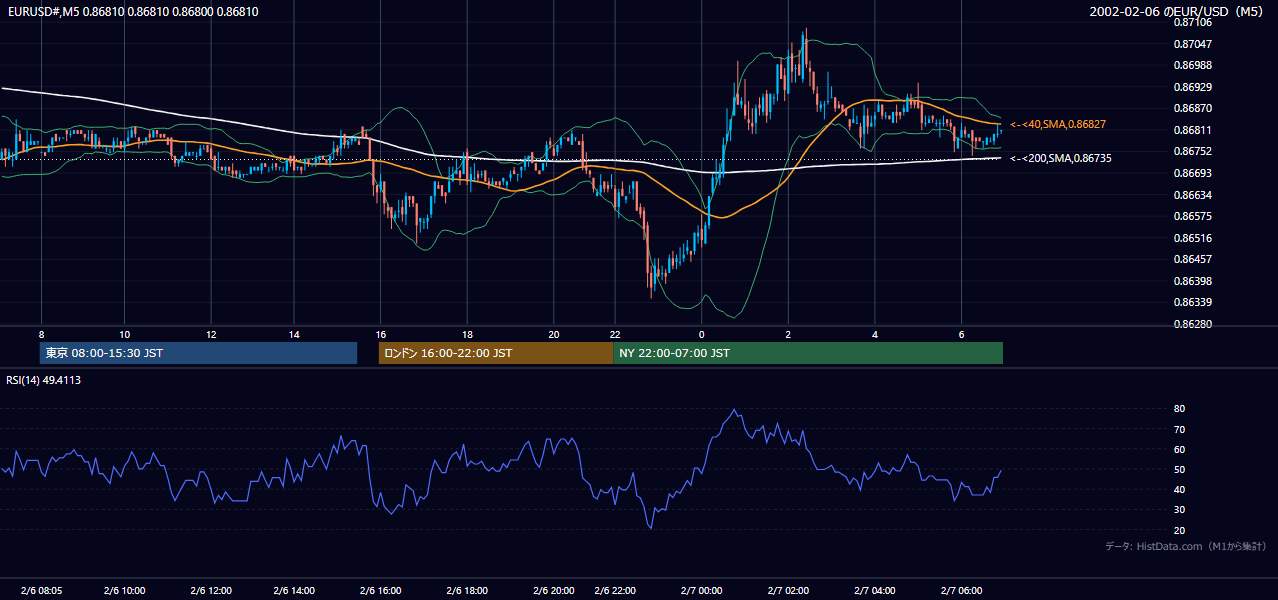Click RSI scale level 60
Viewport: 1278px width, 600px height.
coord(1179,449)
